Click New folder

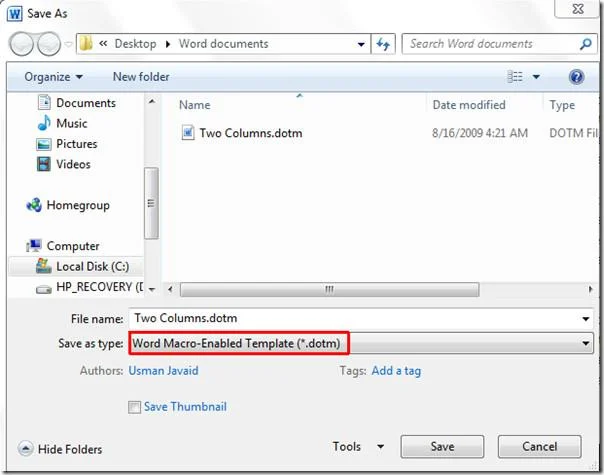click(141, 77)
